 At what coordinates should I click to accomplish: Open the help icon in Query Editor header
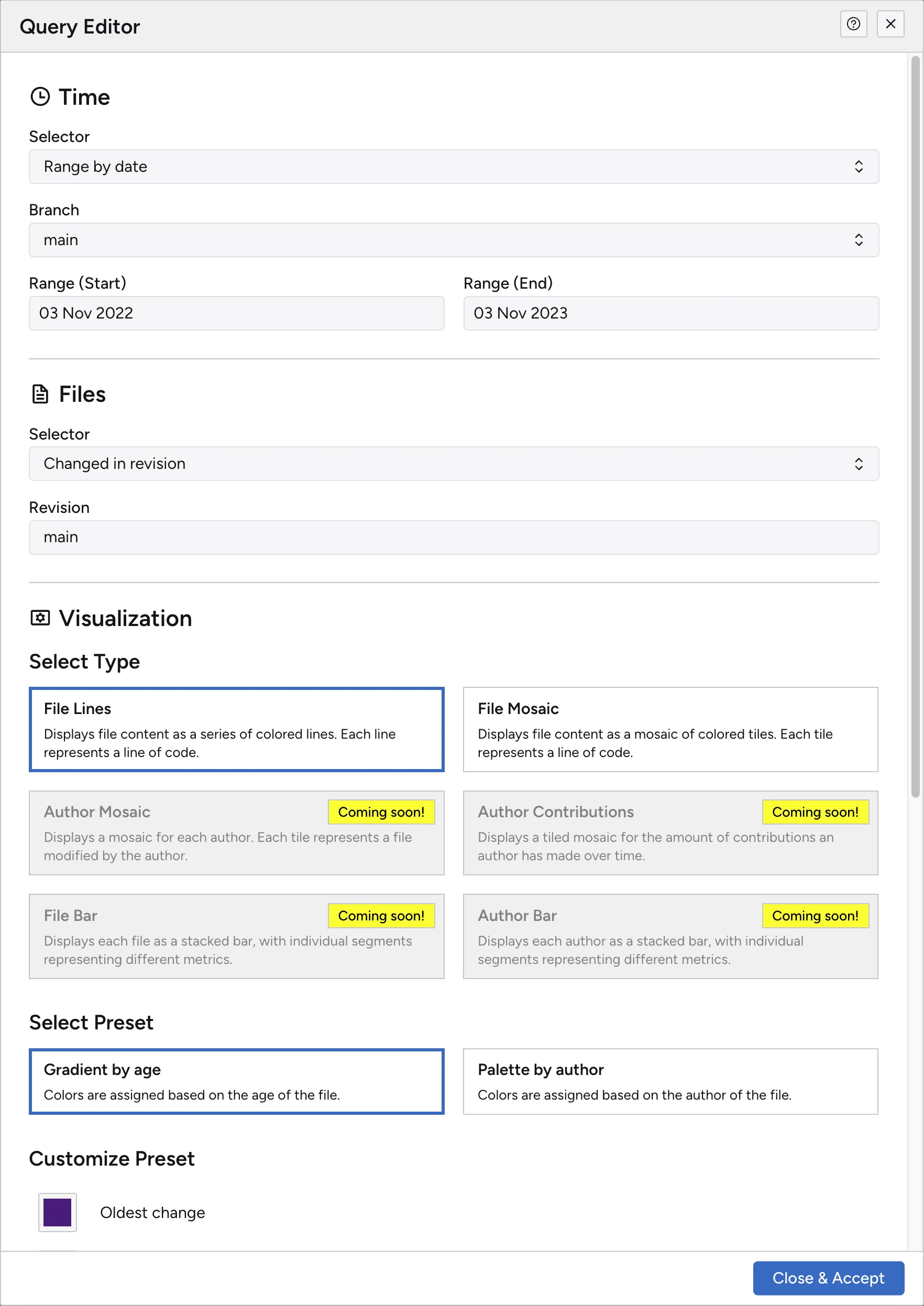tap(853, 24)
